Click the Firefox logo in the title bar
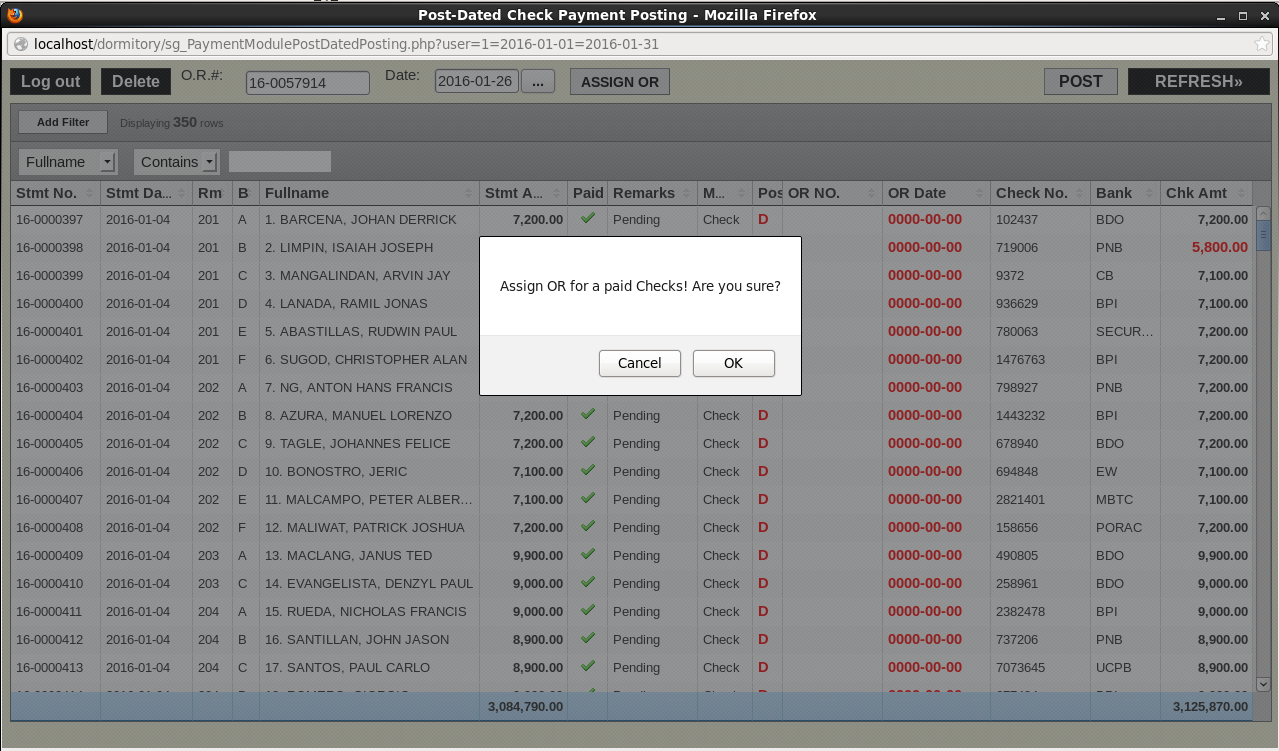Screen dimensions: 1279x751 coord(14,15)
